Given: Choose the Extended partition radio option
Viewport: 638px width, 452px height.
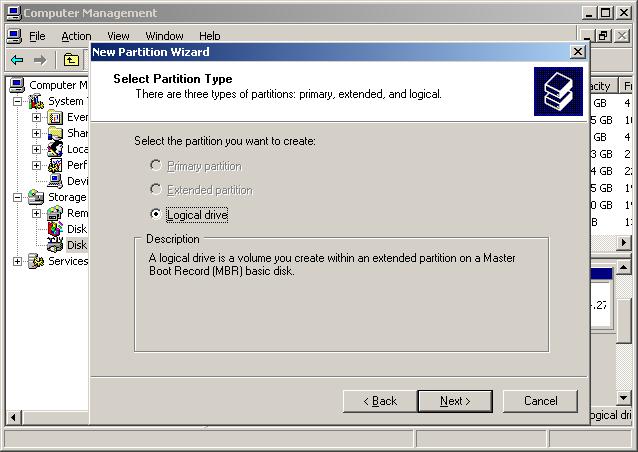Looking at the screenshot, I should (155, 189).
